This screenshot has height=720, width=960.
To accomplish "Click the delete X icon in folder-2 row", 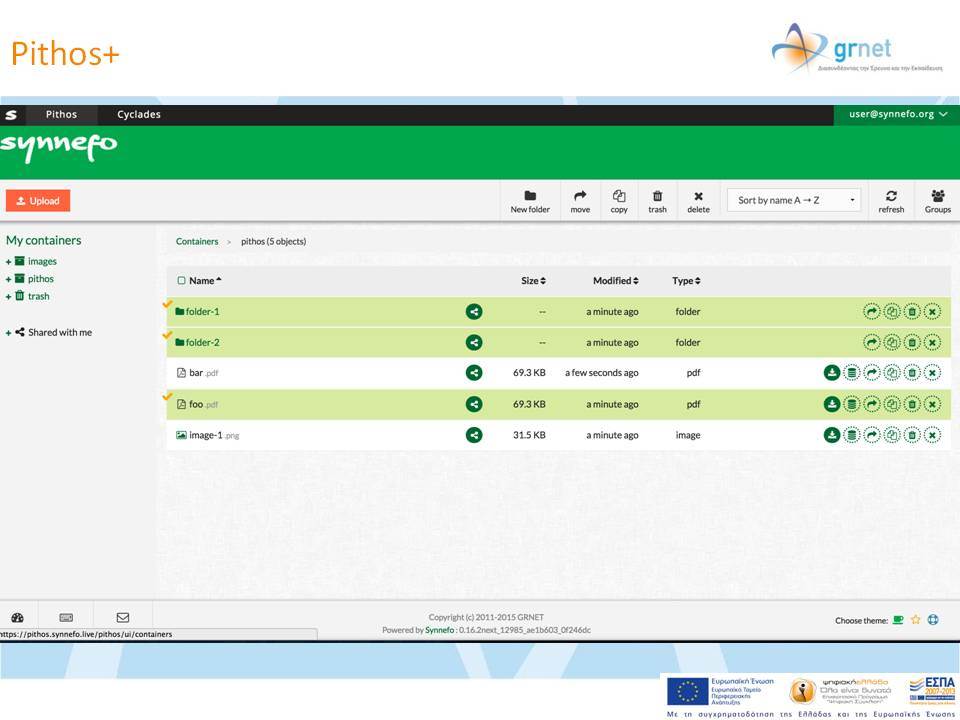I will point(932,342).
